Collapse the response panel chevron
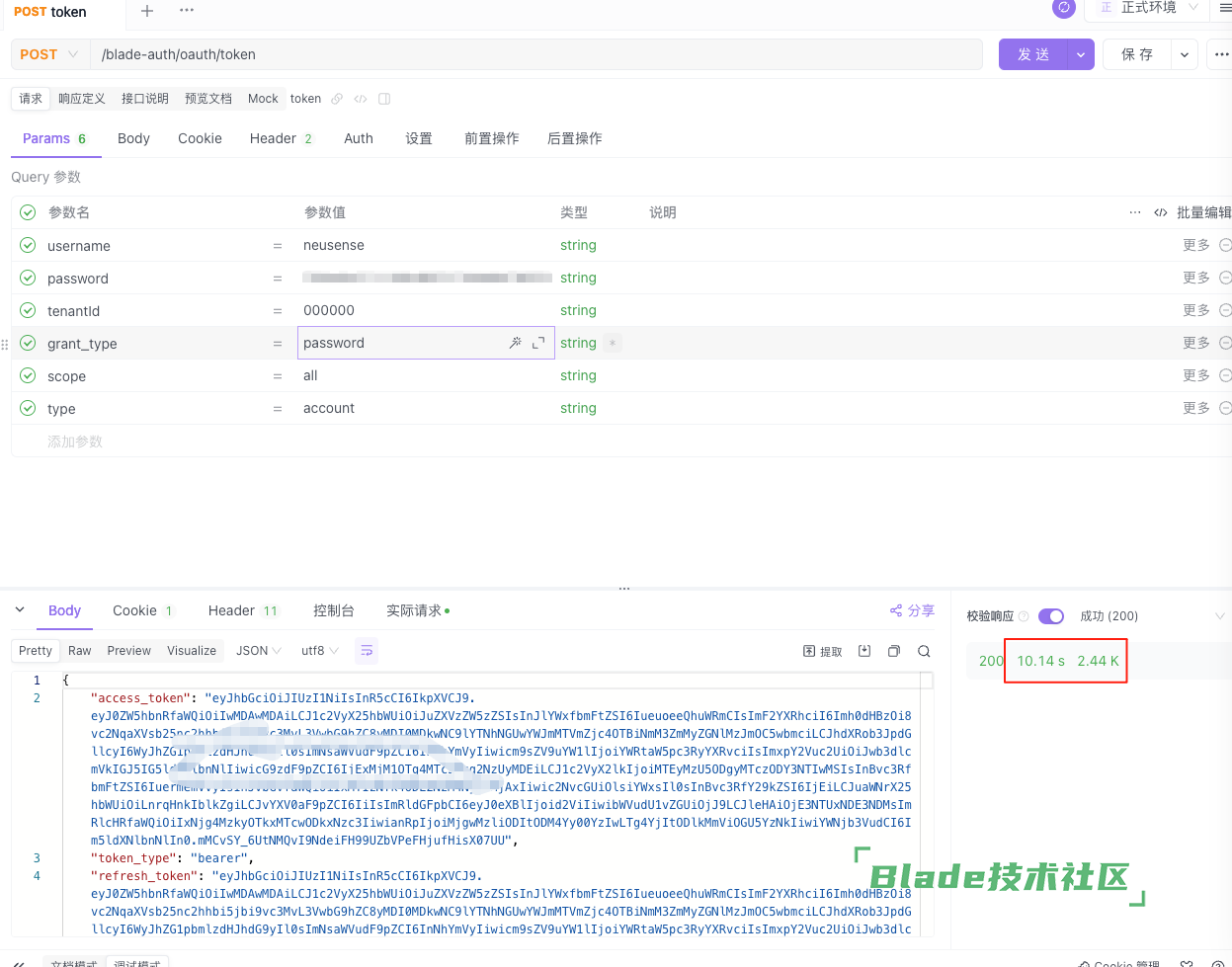 (x=19, y=610)
